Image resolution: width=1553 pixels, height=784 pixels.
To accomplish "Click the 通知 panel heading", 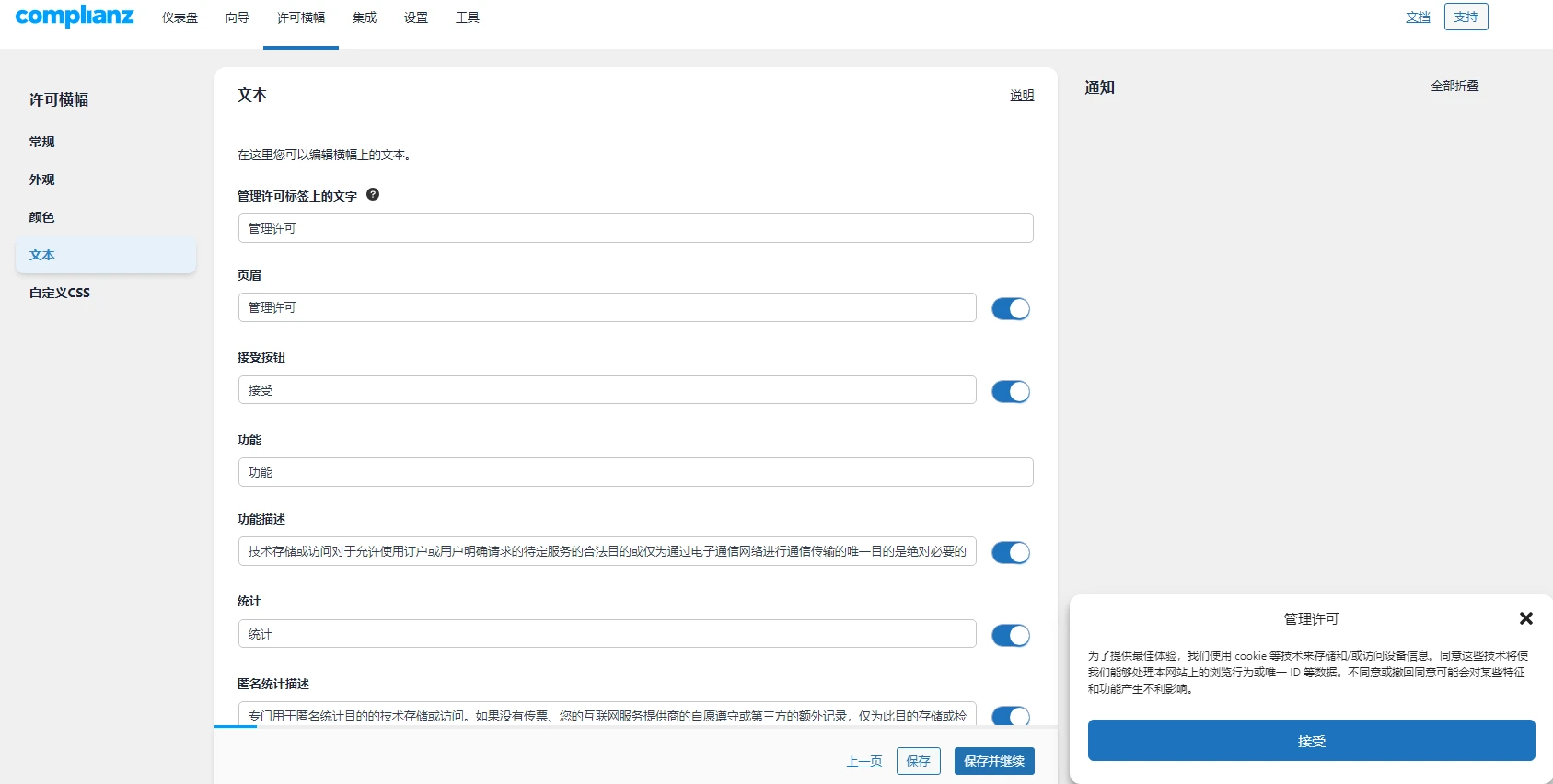I will click(x=1100, y=87).
